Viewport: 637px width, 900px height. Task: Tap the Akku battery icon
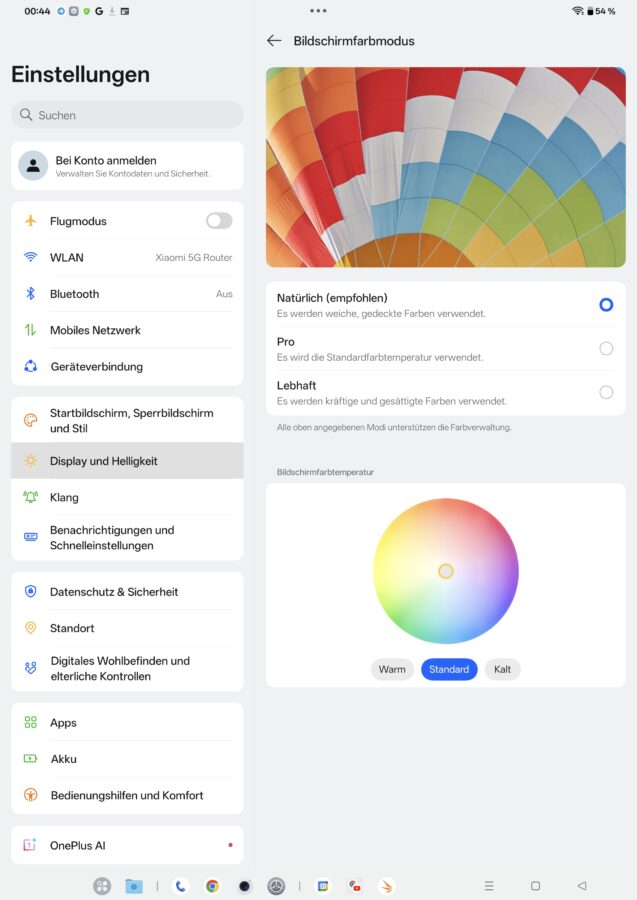click(30, 759)
